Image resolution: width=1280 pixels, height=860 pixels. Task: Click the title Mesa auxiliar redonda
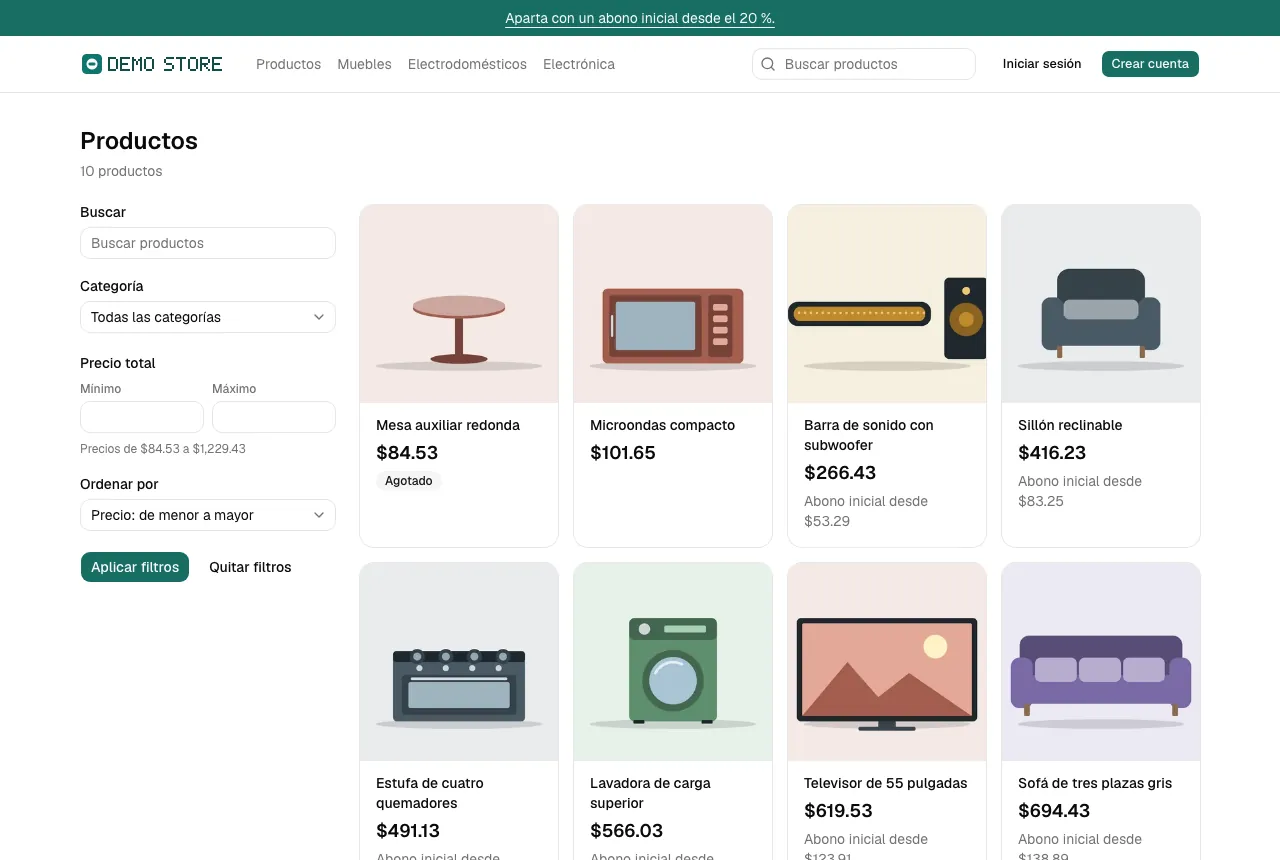448,425
